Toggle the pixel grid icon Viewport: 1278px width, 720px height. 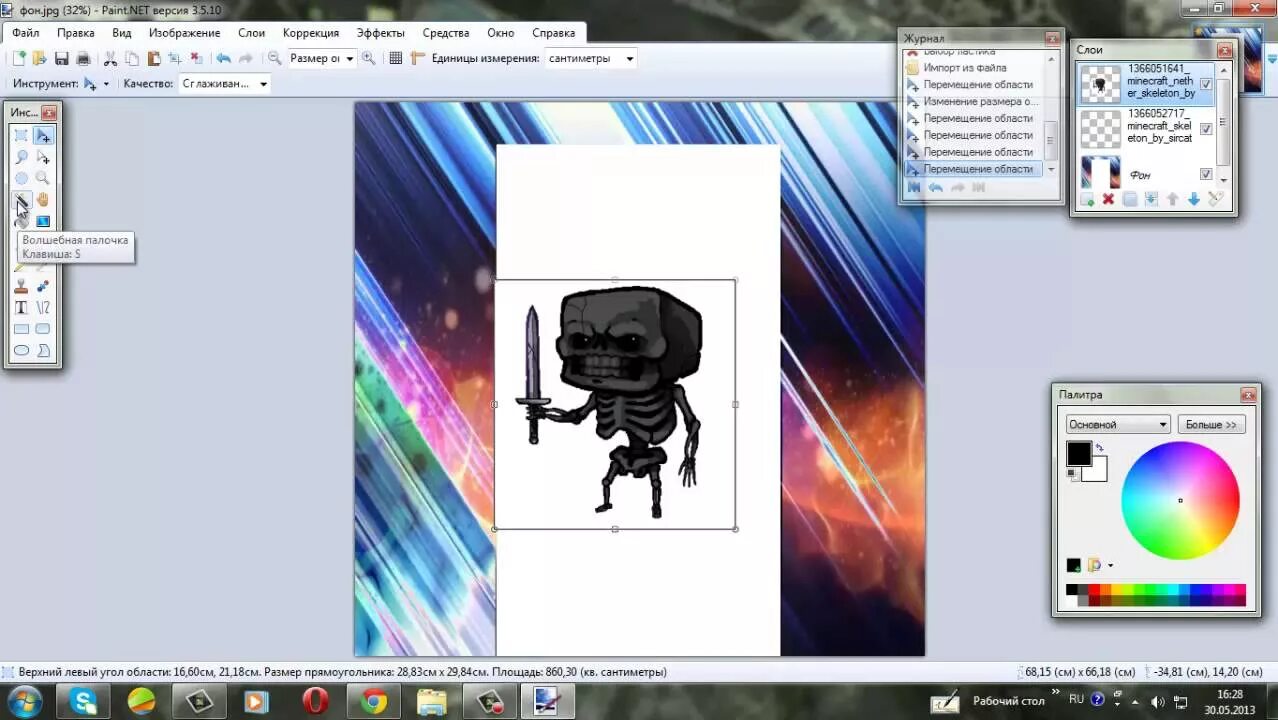point(395,58)
